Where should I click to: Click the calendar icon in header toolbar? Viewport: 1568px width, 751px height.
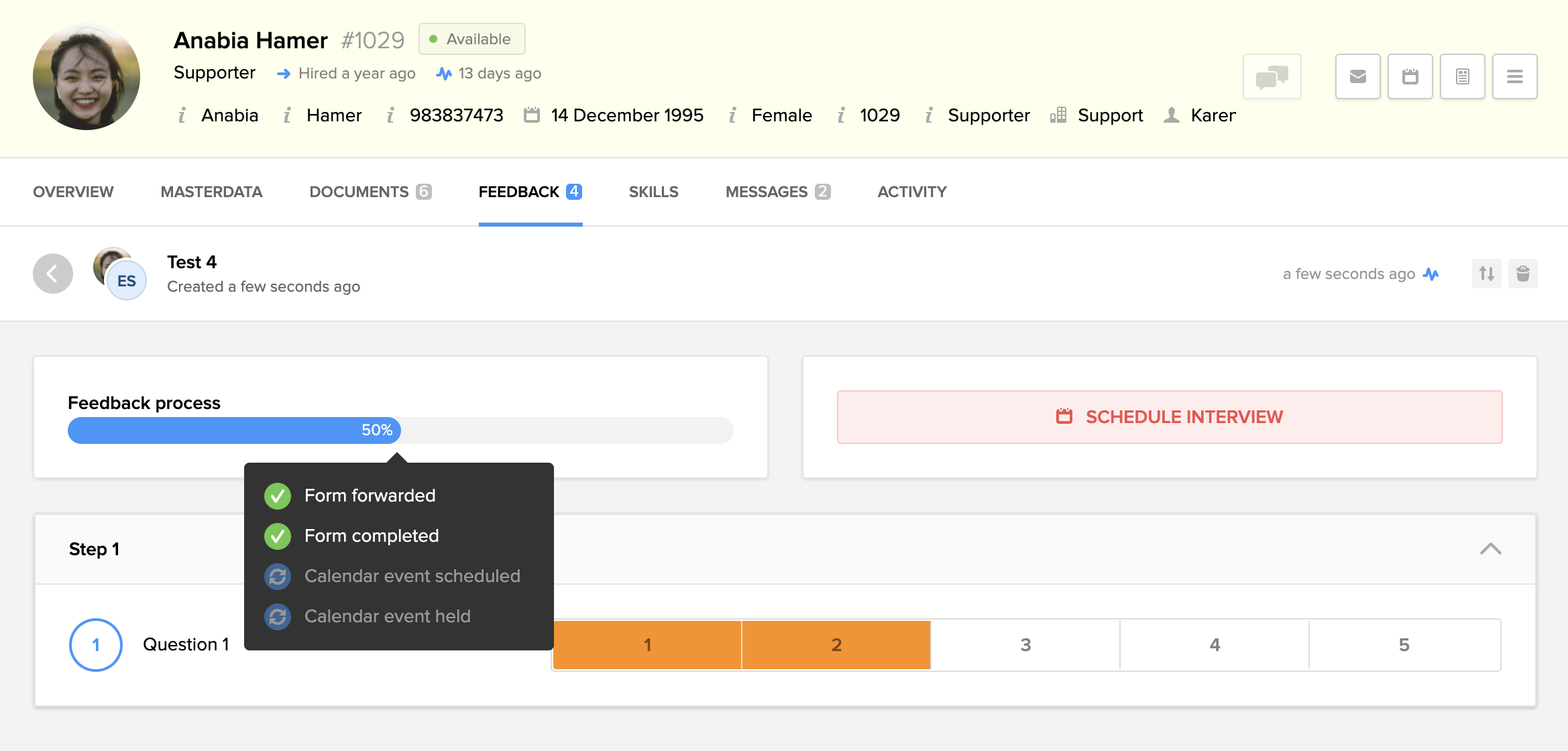1410,77
